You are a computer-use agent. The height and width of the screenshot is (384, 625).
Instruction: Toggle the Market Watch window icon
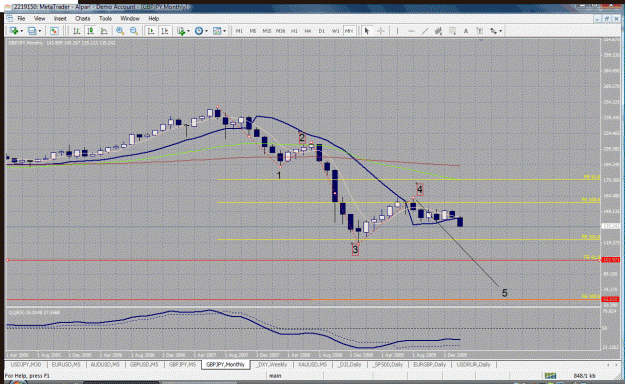(54, 31)
